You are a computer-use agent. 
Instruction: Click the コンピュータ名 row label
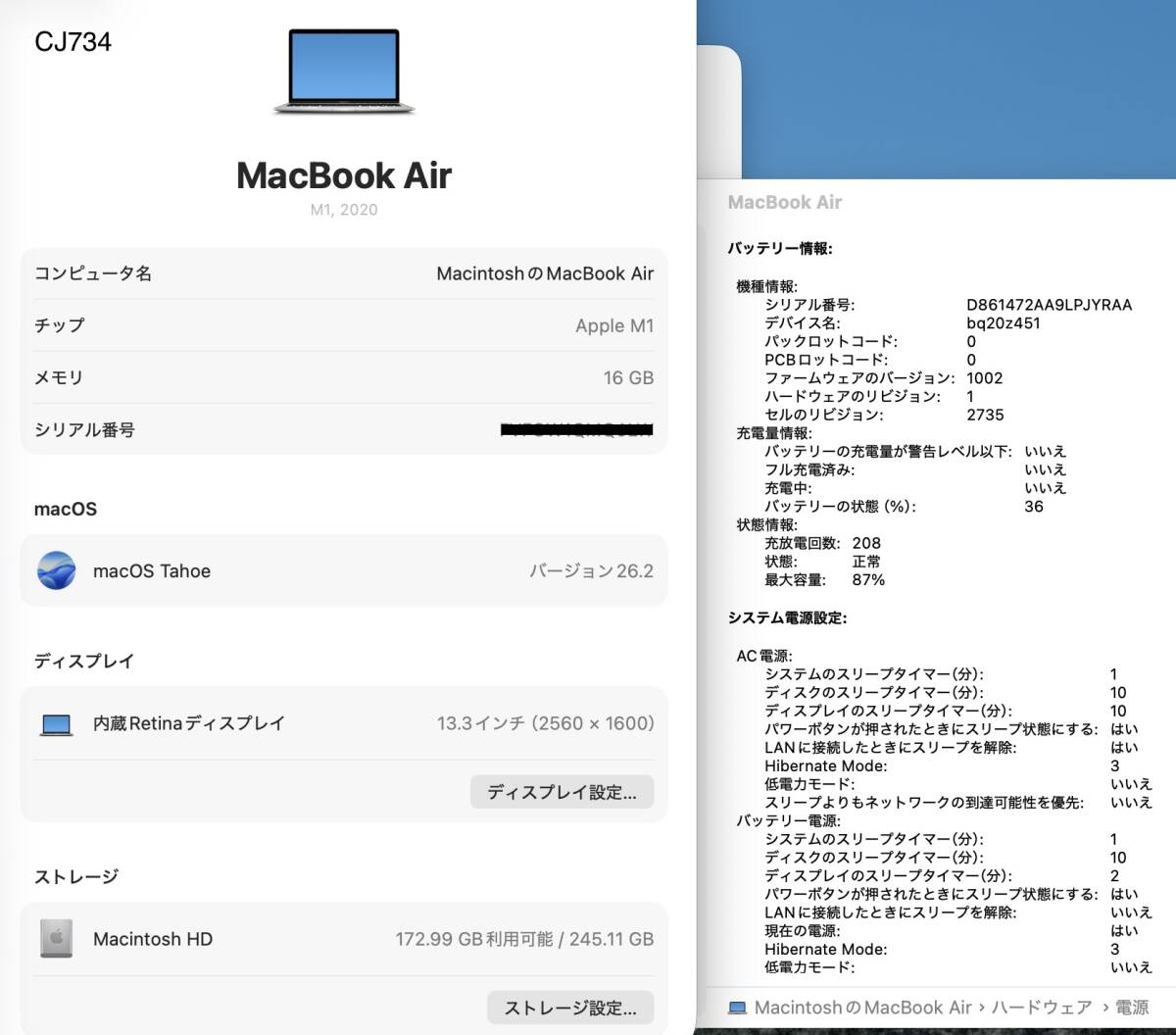point(93,273)
